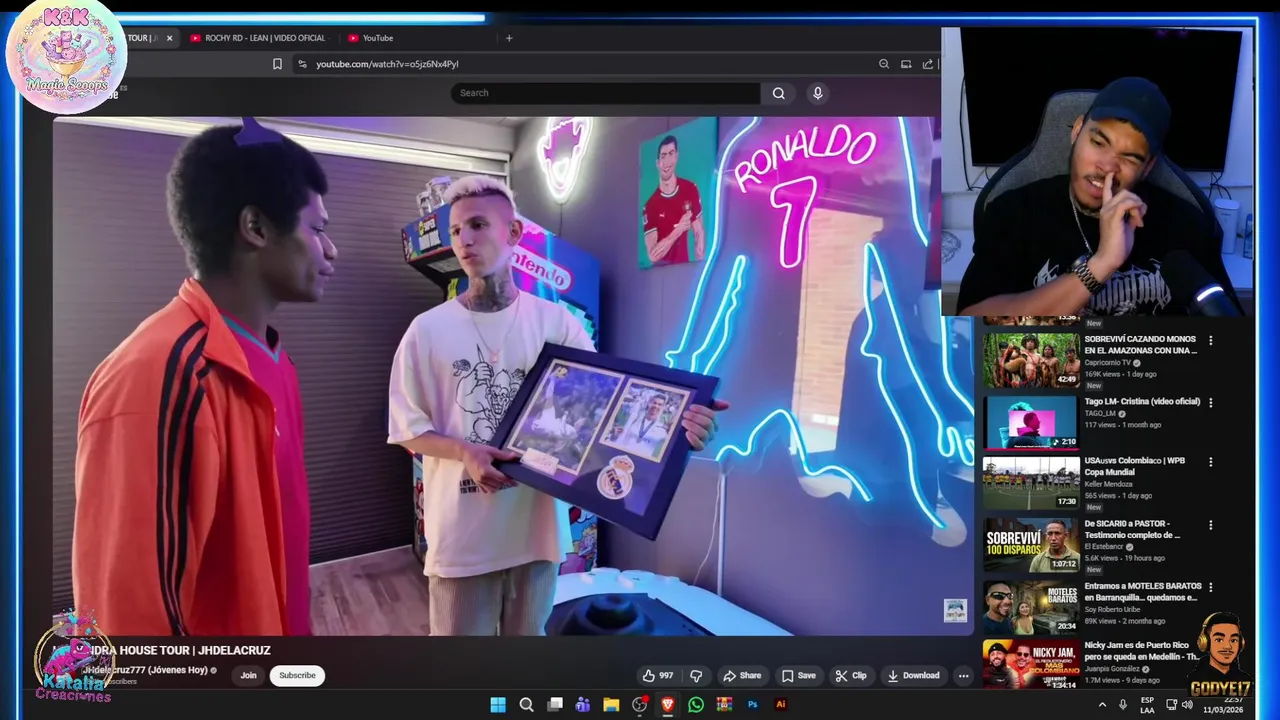Open Task View on the taskbar
This screenshot has height=720, width=1280.
coord(555,705)
